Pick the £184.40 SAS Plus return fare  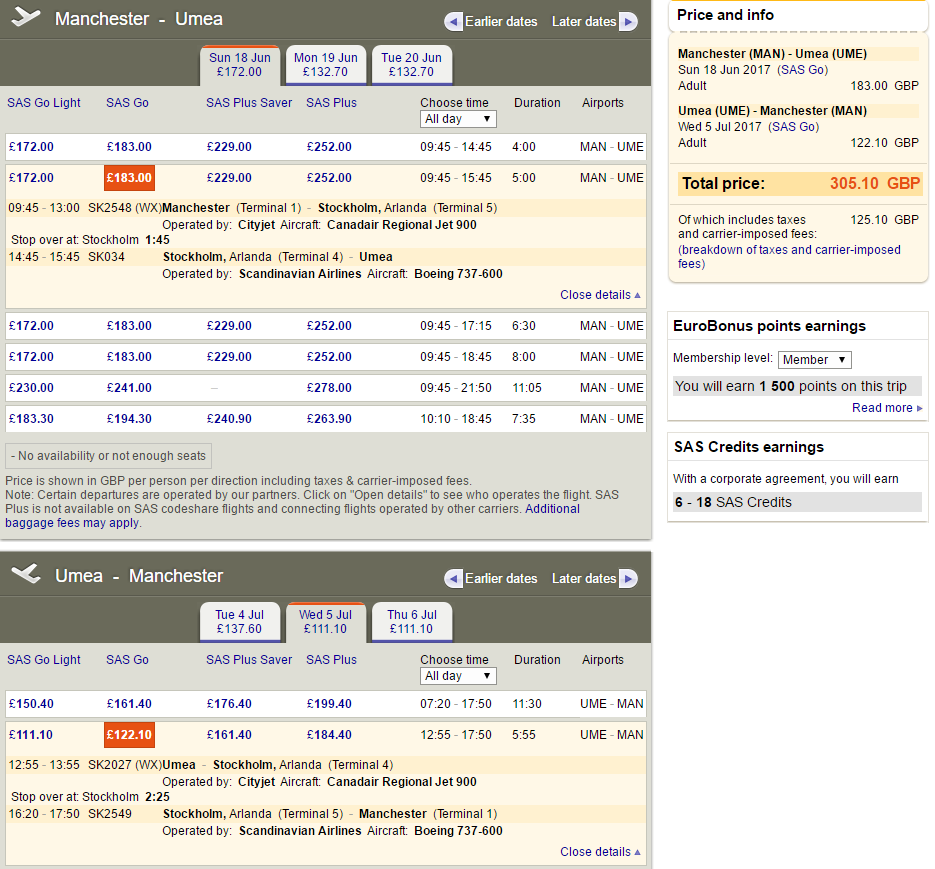pos(329,735)
